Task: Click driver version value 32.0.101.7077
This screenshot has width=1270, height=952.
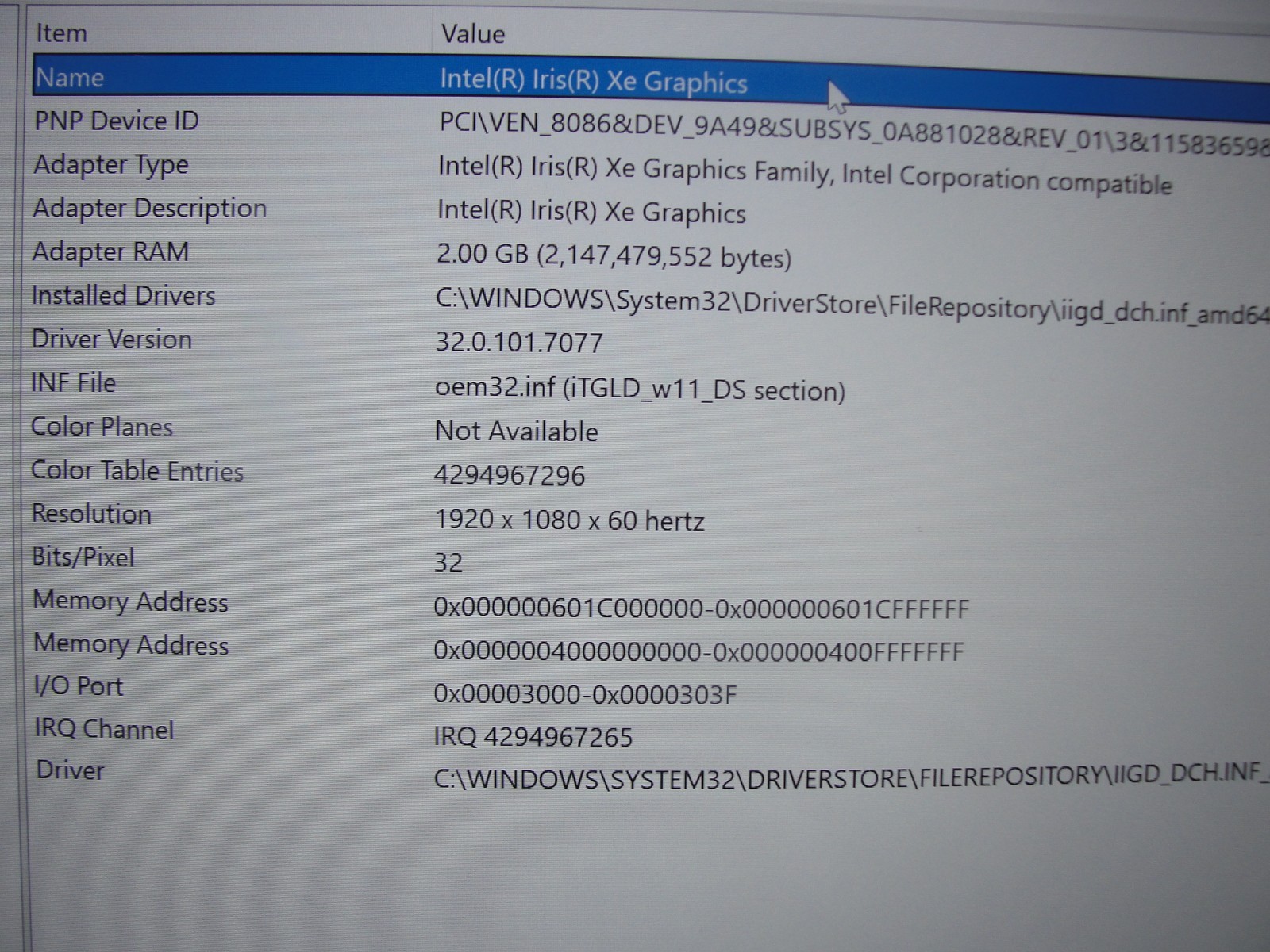Action: (x=519, y=342)
